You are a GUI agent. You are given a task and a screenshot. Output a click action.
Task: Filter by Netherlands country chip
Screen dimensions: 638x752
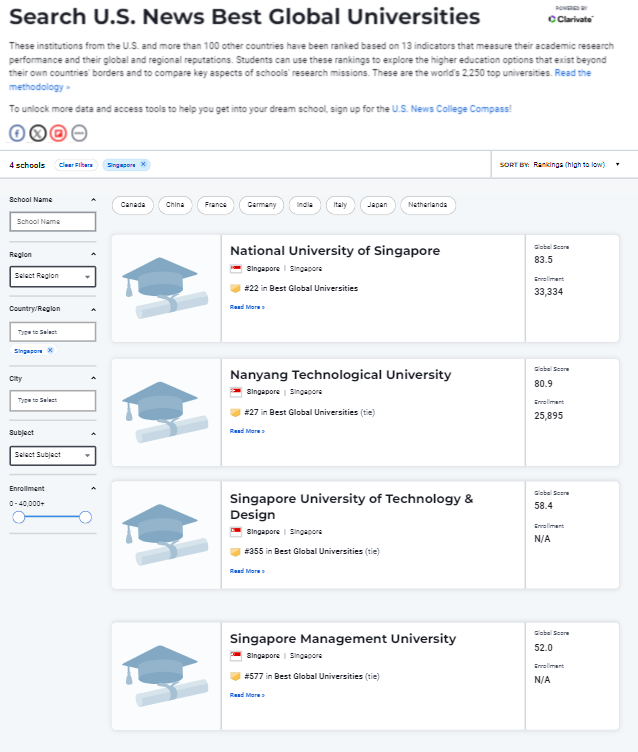click(x=428, y=205)
